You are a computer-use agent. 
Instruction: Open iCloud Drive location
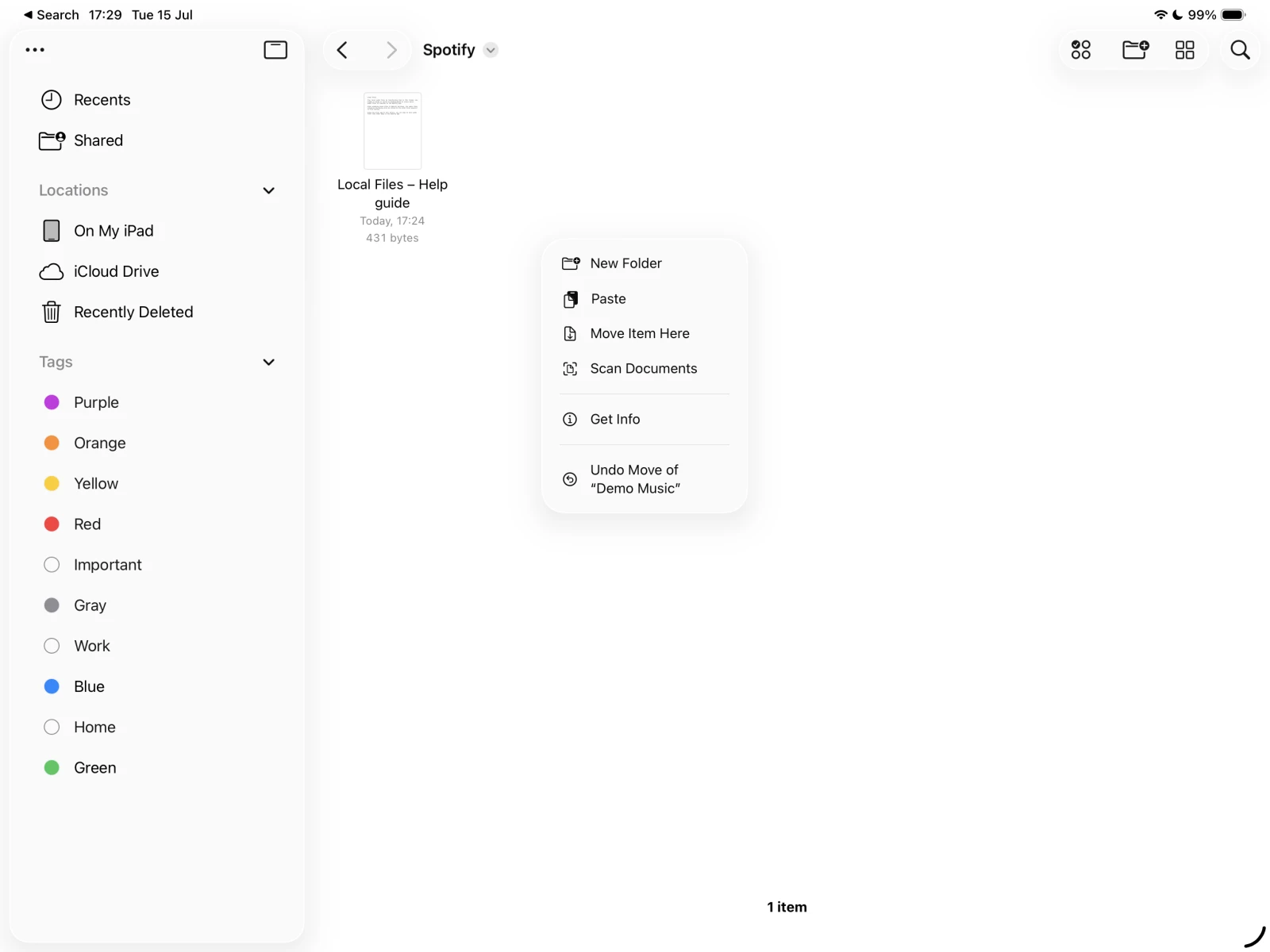tap(116, 271)
